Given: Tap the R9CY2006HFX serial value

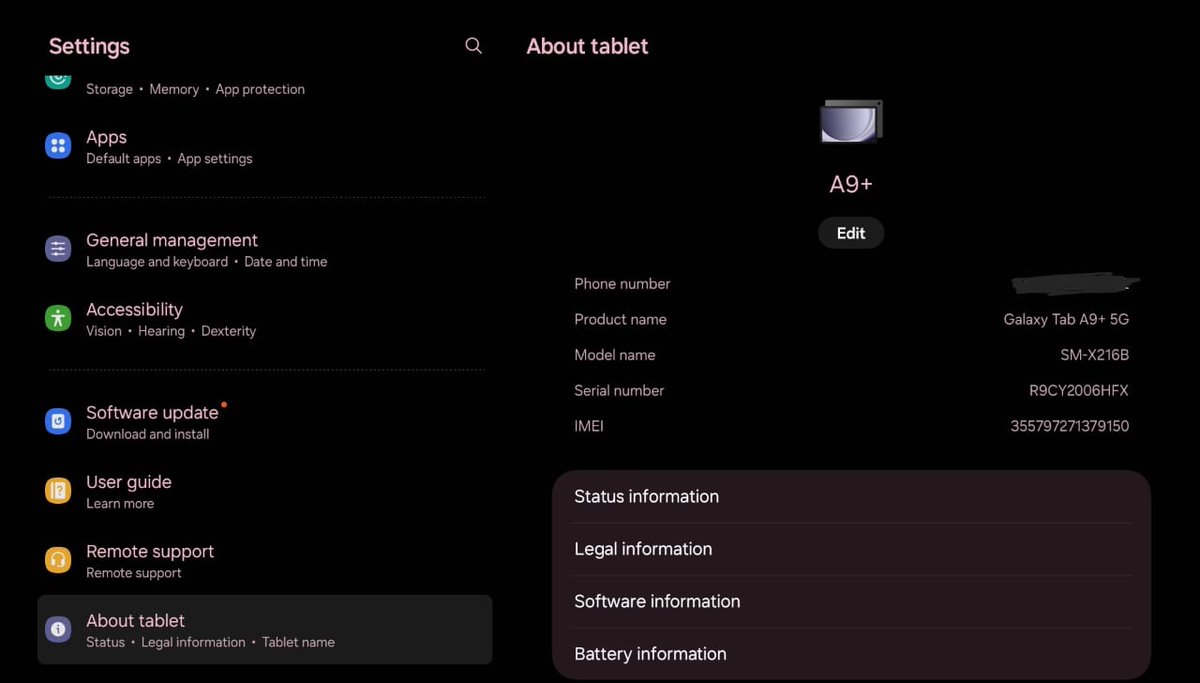Looking at the screenshot, I should pos(1079,391).
